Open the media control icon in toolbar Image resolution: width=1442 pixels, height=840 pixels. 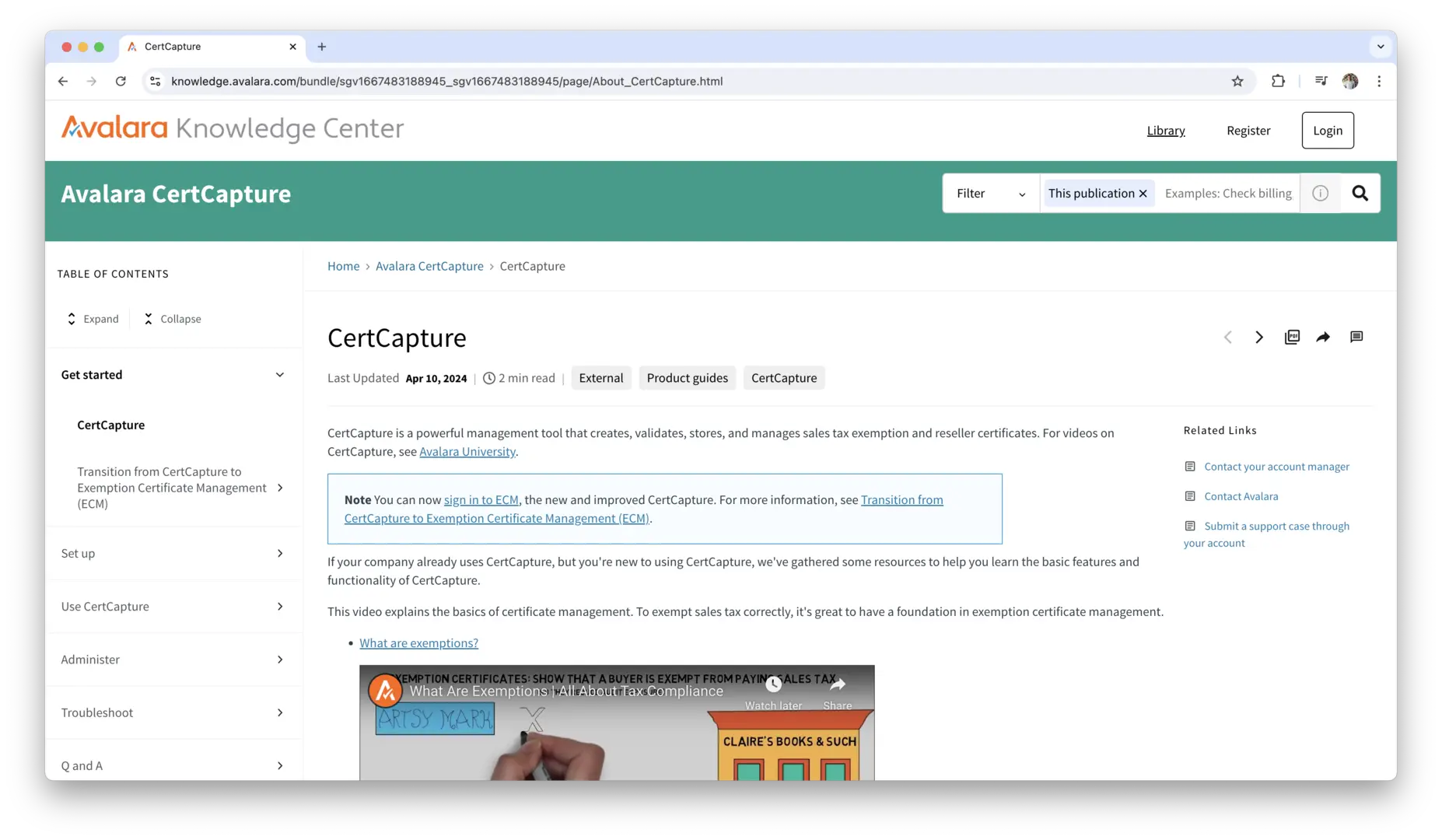(1321, 81)
